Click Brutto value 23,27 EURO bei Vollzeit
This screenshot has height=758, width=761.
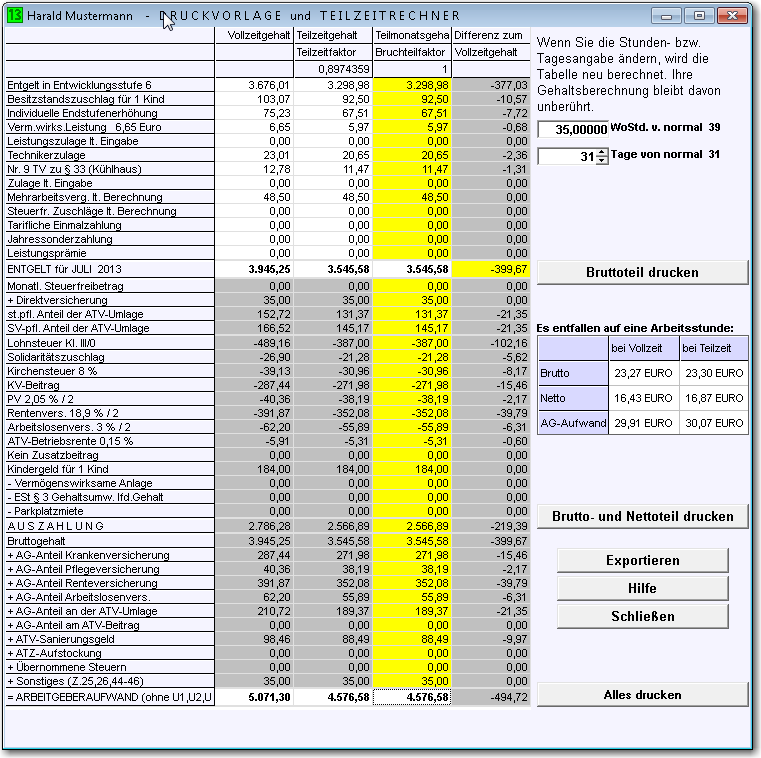click(x=644, y=373)
